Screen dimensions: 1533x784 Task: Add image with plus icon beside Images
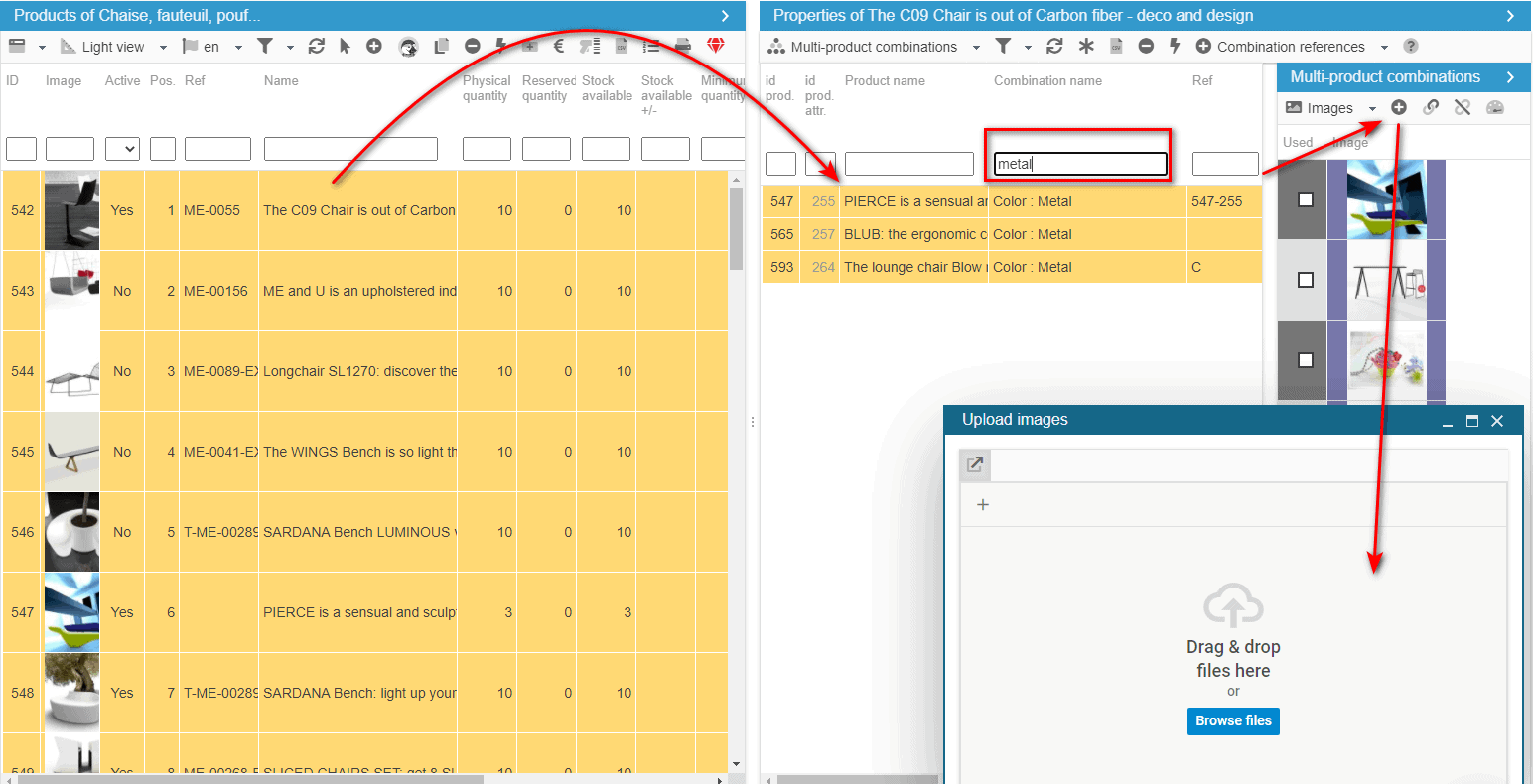1399,108
